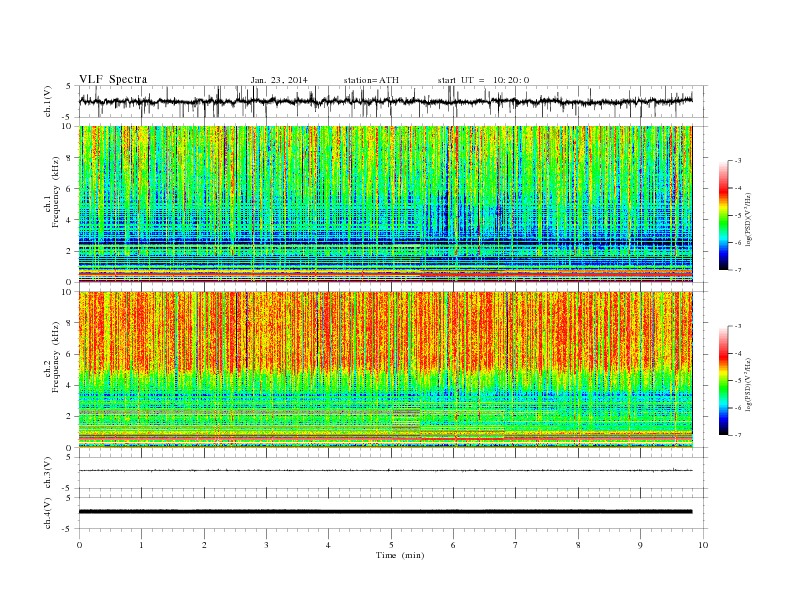Click the ch.2 spectrogram color scale bar
The width and height of the screenshot is (792, 612).
(x=723, y=380)
